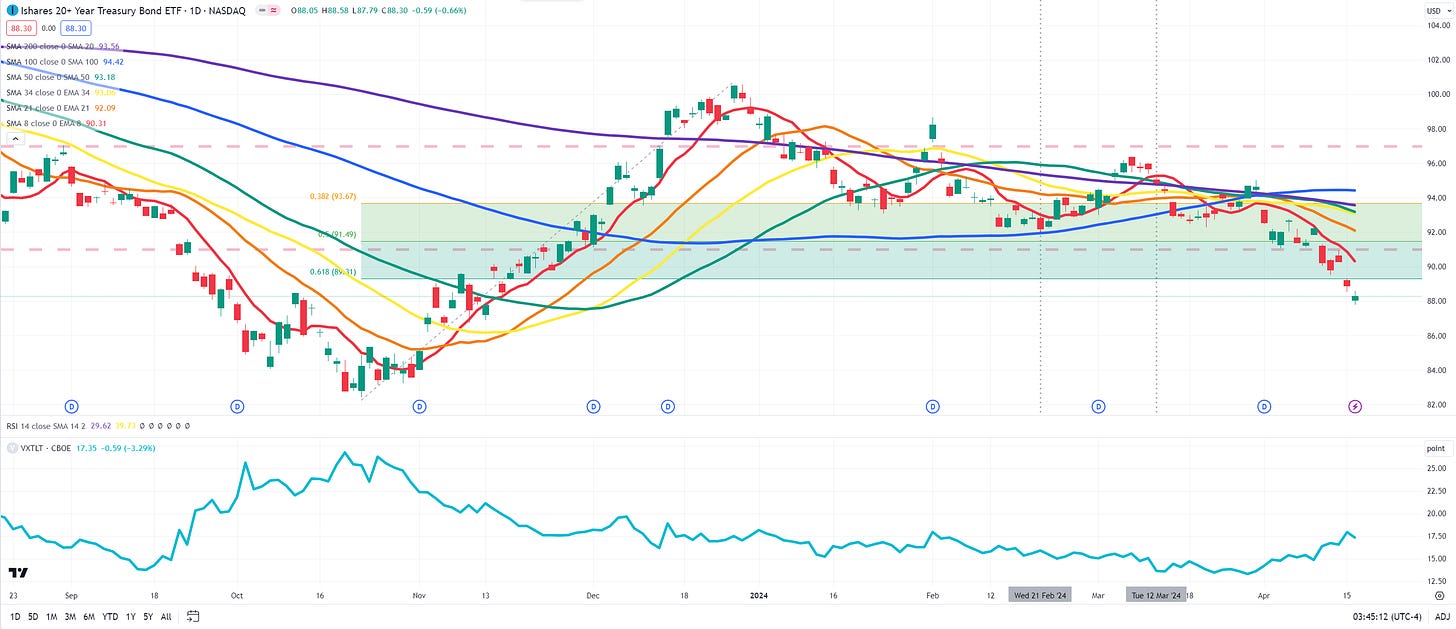Select the 1M time range
Image resolution: width=1456 pixels, height=629 pixels.
(53, 616)
